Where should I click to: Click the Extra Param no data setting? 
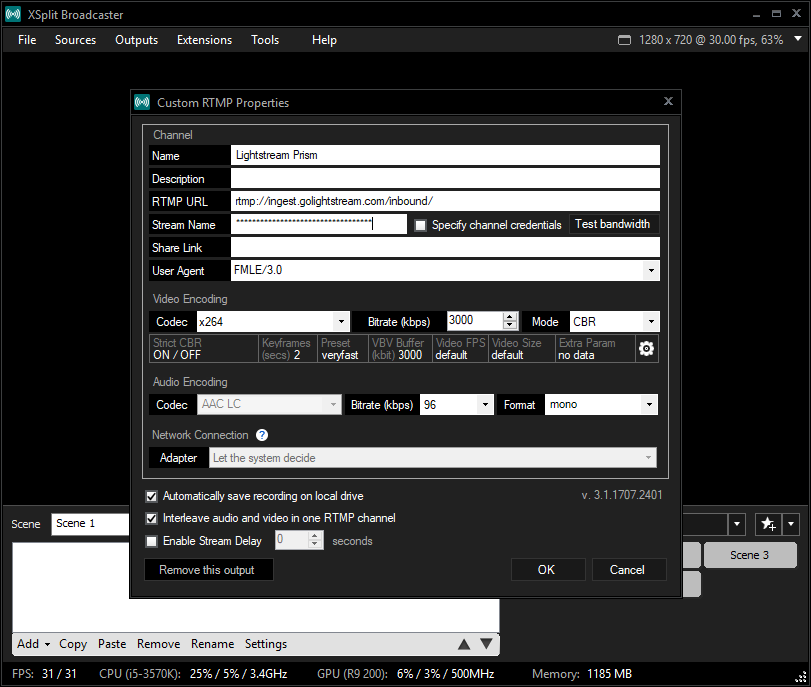tap(596, 349)
